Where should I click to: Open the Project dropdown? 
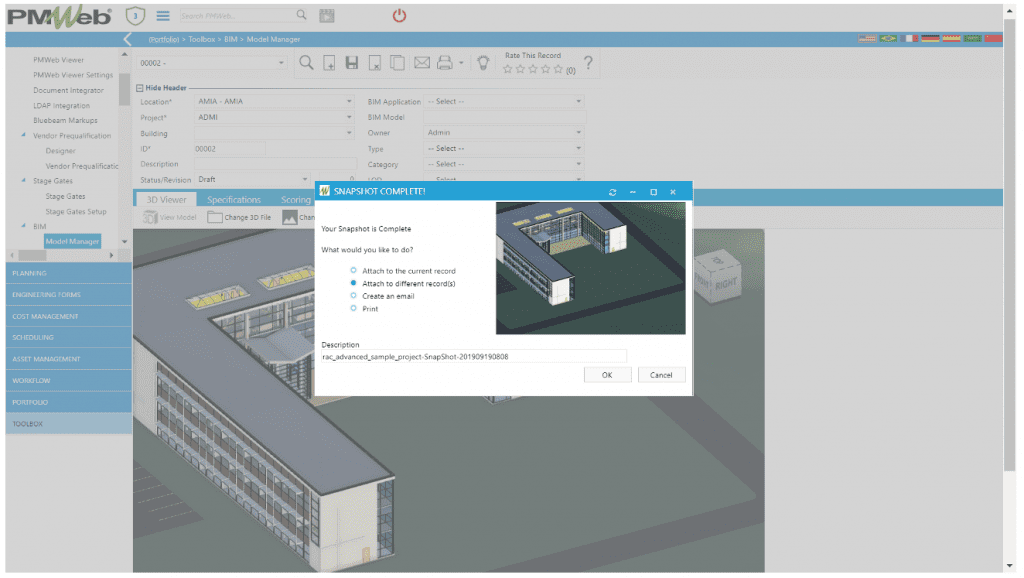349,117
